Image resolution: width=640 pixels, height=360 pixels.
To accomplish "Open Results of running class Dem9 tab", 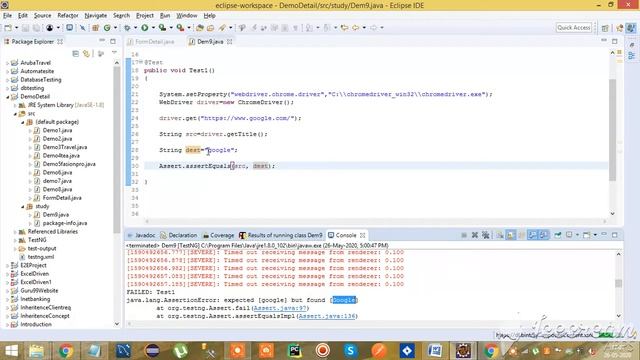I will click(281, 236).
